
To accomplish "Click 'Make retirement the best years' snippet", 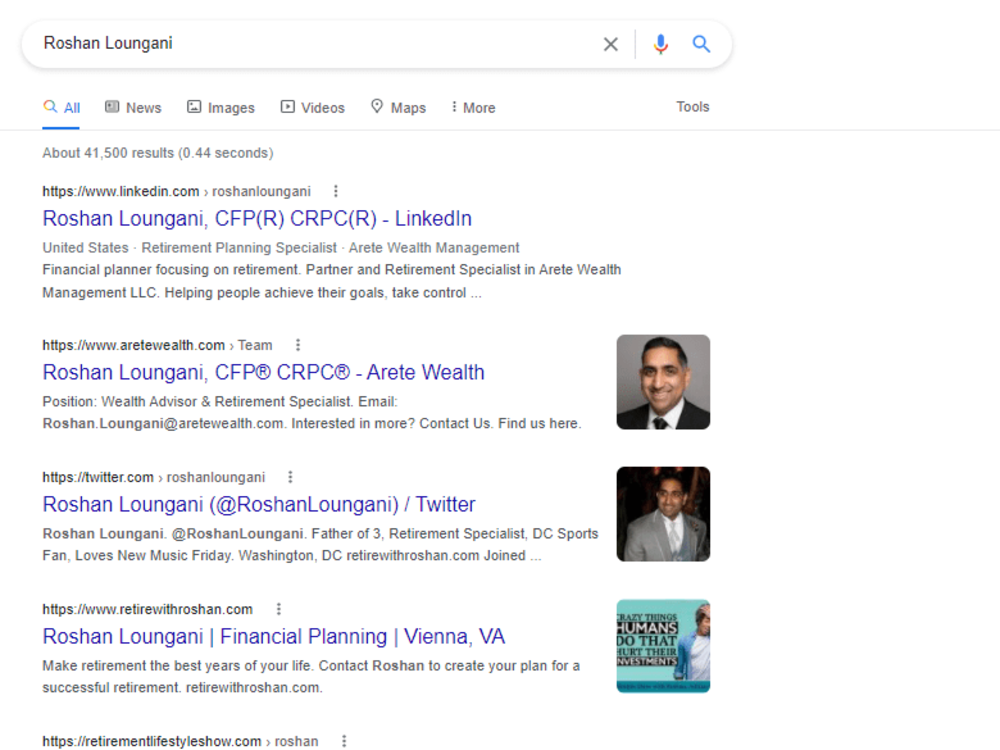I will pyautogui.click(x=311, y=677).
